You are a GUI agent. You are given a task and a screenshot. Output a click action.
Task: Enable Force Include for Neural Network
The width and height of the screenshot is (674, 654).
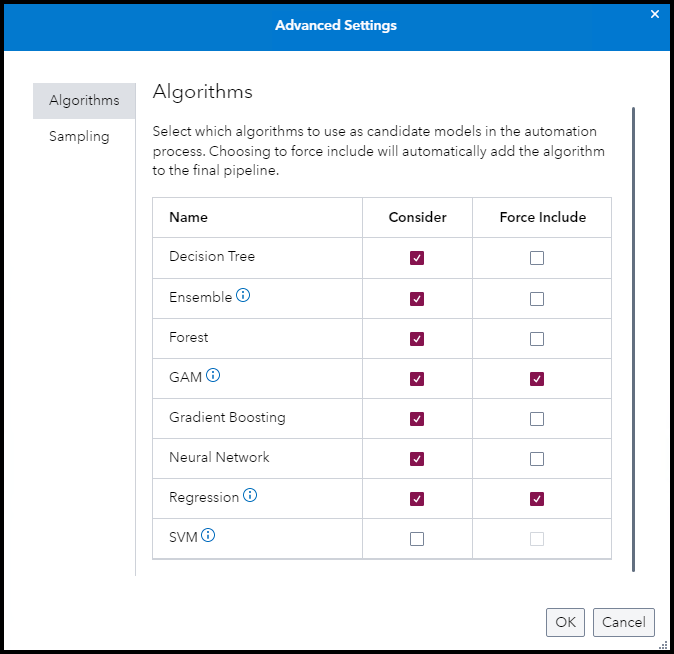click(537, 459)
